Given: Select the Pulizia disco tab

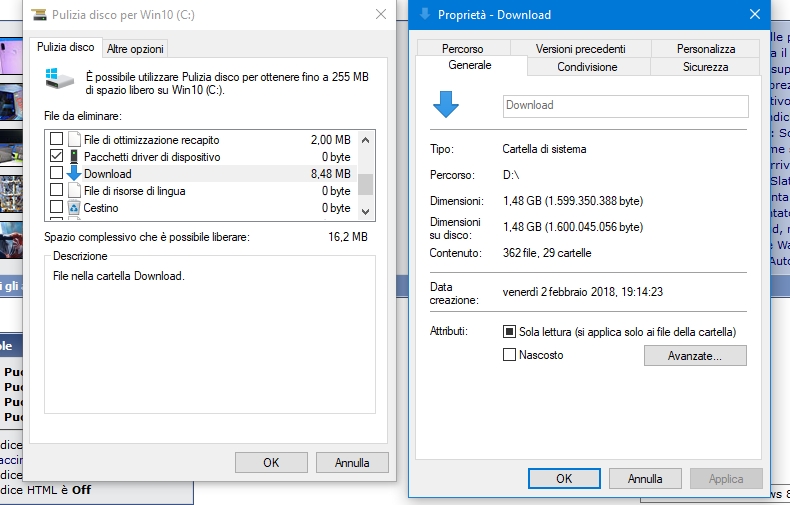Looking at the screenshot, I should (x=65, y=47).
